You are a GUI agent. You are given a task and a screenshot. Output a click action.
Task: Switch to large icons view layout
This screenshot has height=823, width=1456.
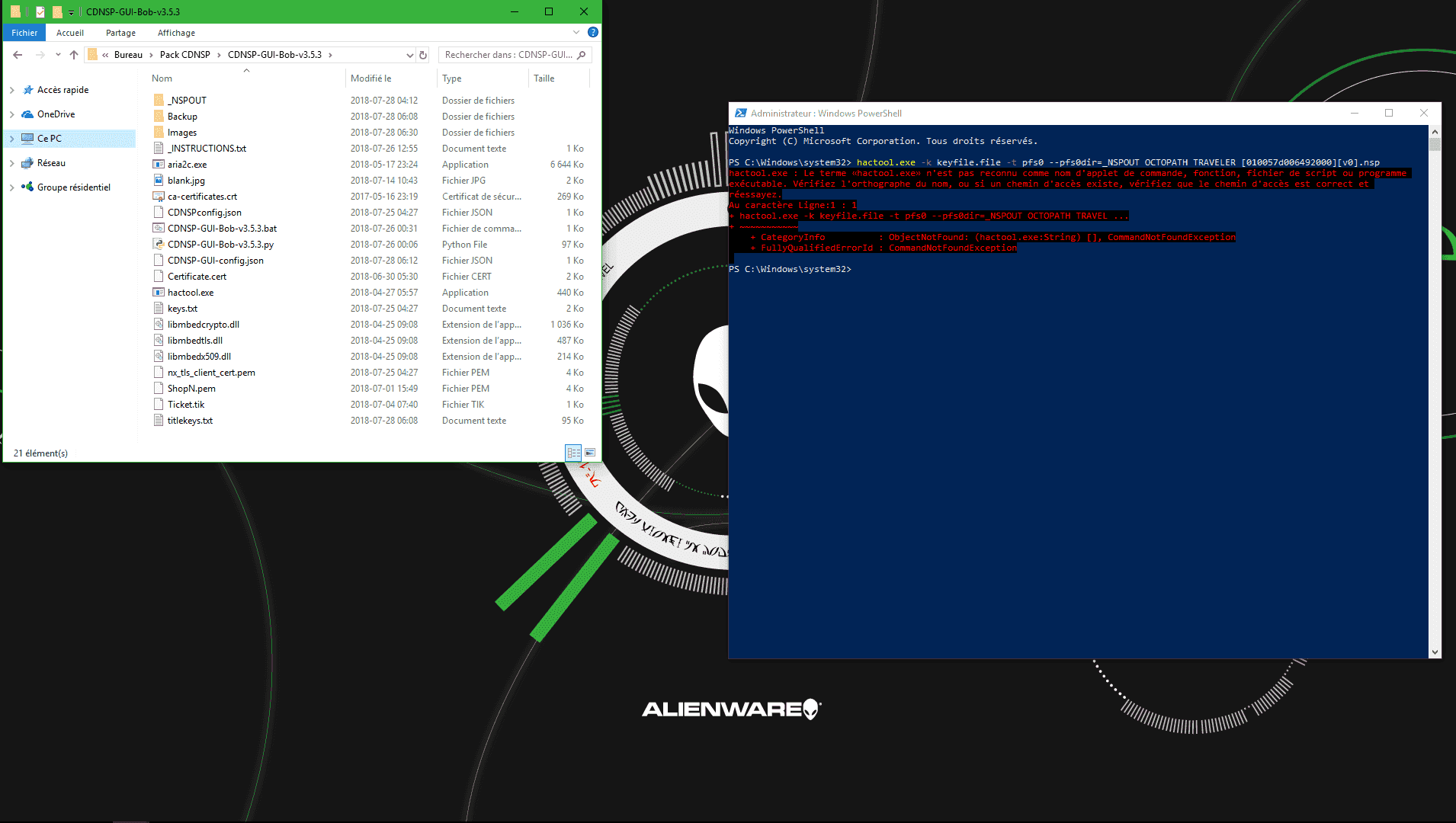590,453
